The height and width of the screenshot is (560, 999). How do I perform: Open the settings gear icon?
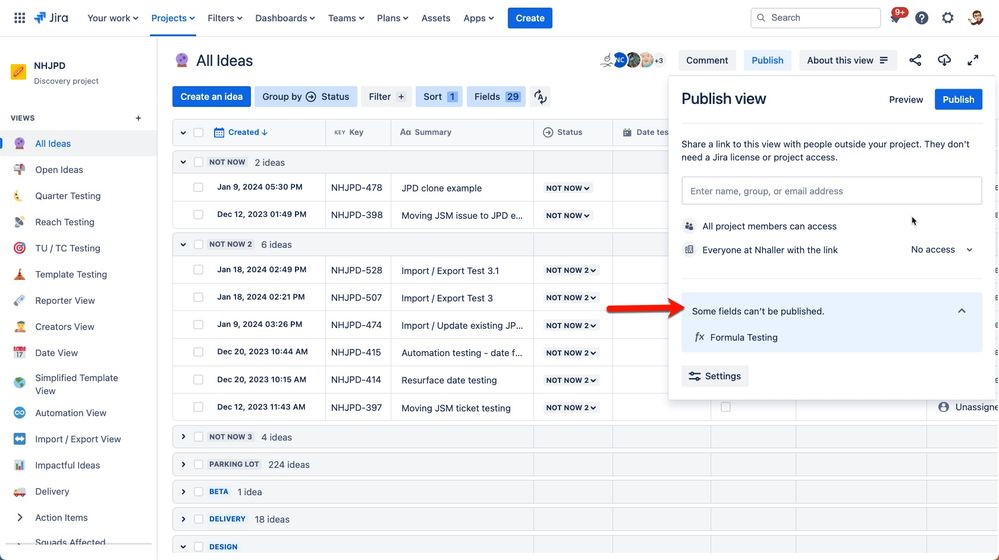[x=948, y=18]
